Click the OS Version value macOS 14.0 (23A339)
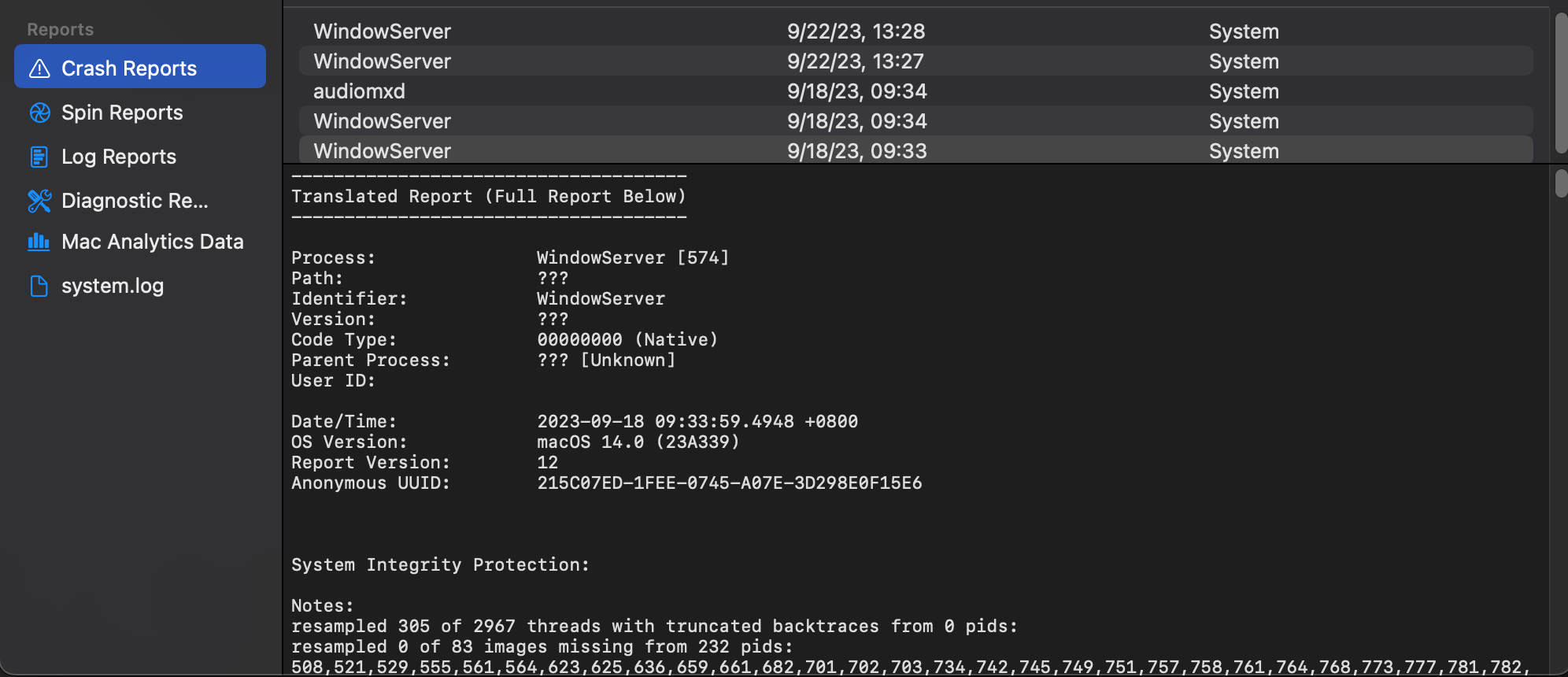The height and width of the screenshot is (677, 1568). click(x=638, y=442)
